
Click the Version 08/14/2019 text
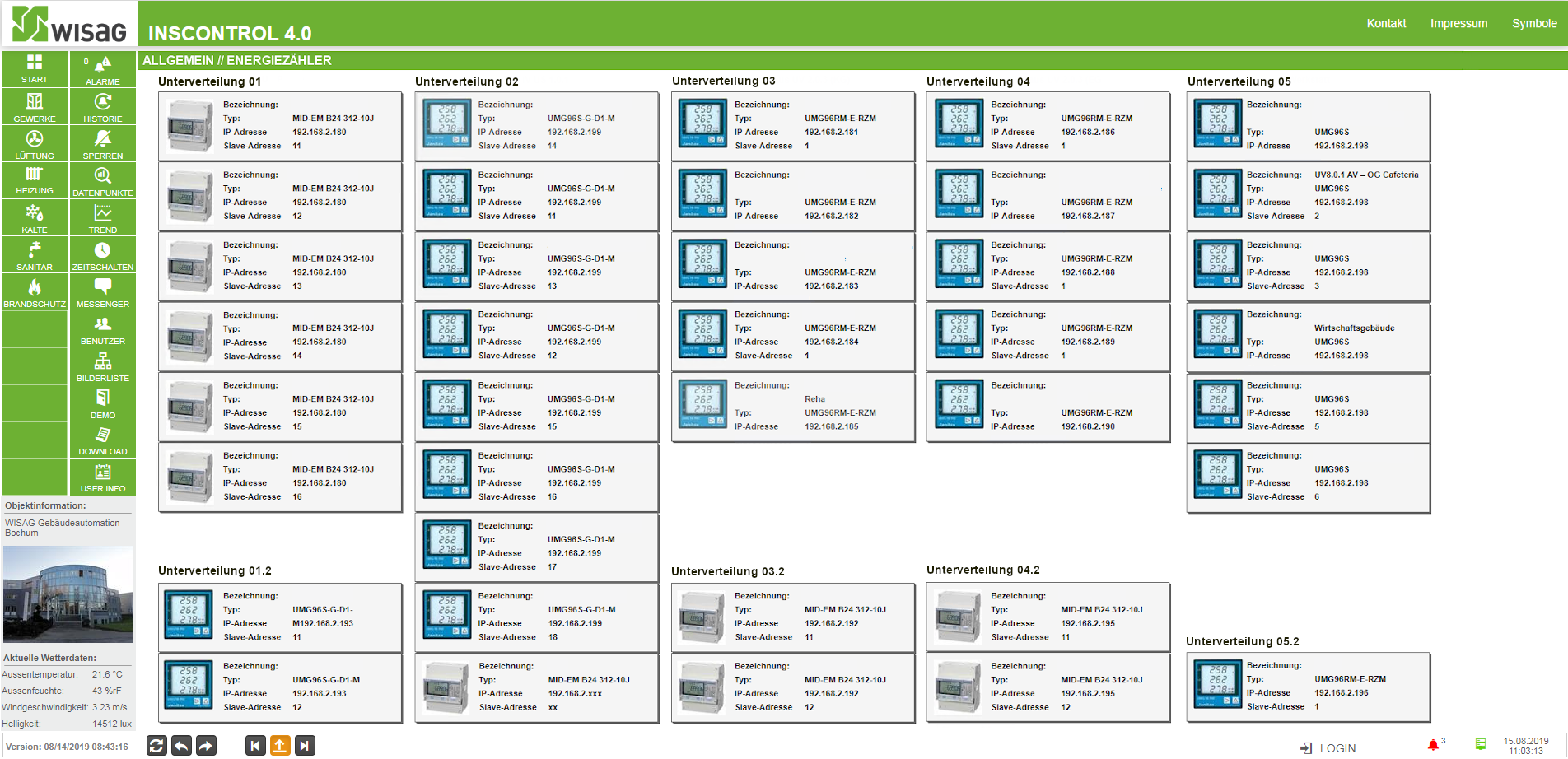[x=67, y=747]
